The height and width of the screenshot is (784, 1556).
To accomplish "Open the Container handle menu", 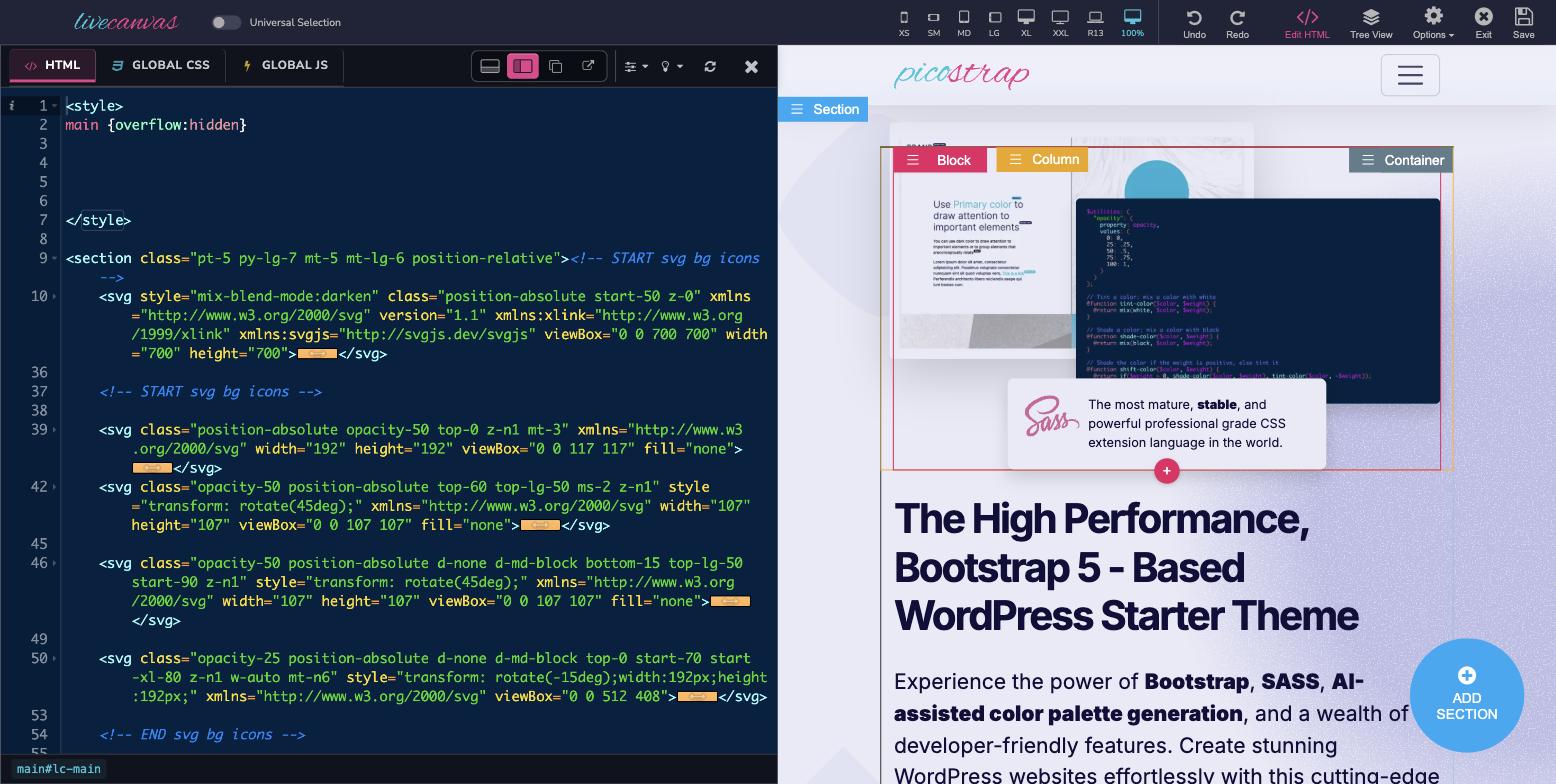I will click(1401, 160).
